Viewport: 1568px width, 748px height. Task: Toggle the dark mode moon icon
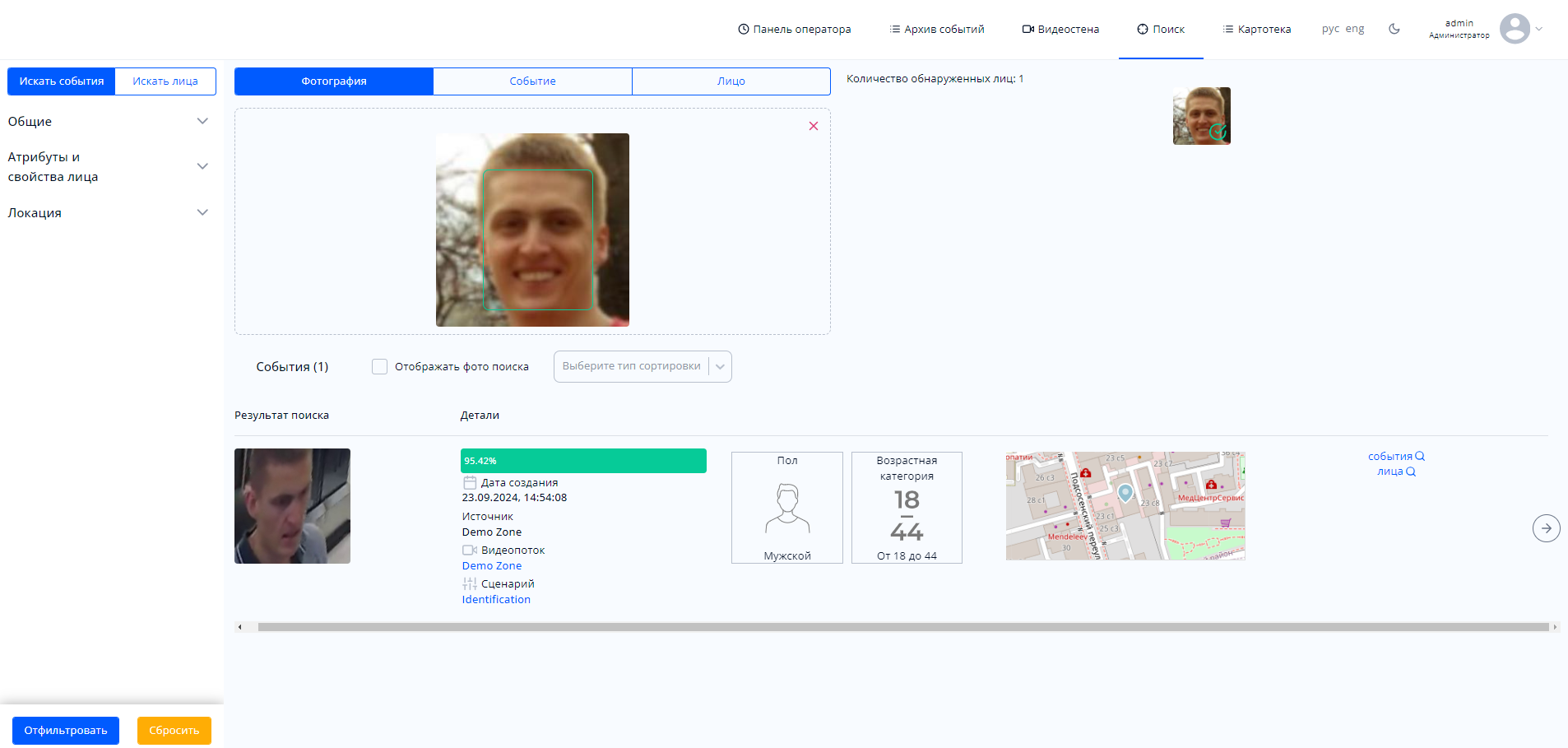pos(1394,29)
